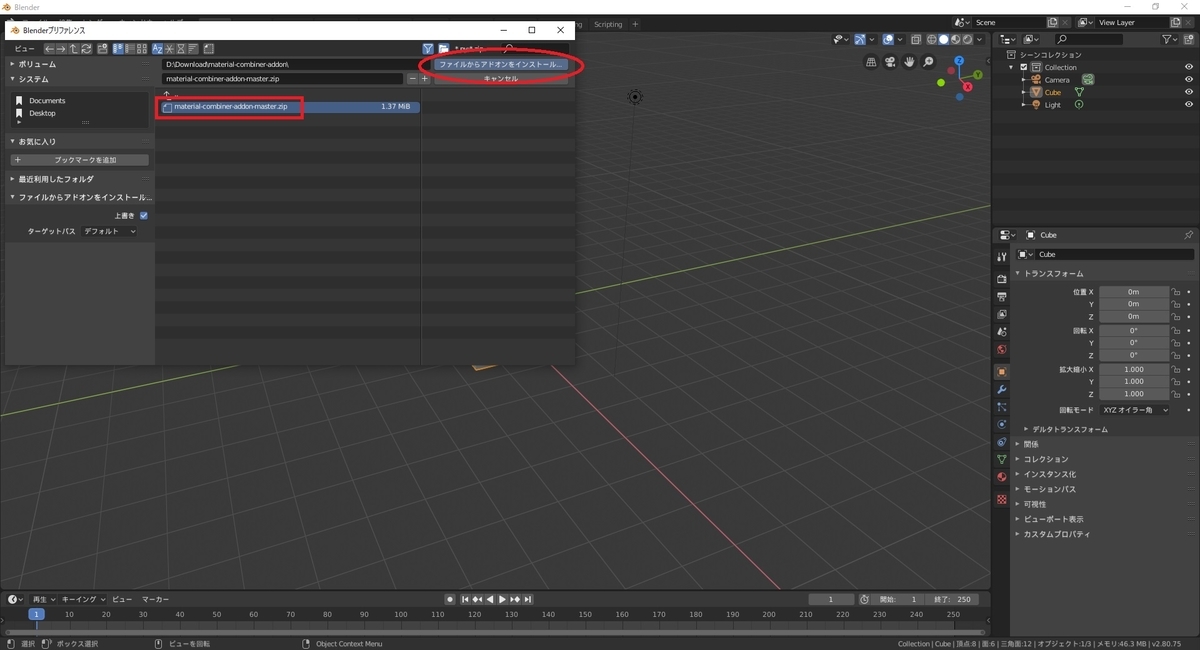Open the Object Data triangle tab

point(1002,459)
